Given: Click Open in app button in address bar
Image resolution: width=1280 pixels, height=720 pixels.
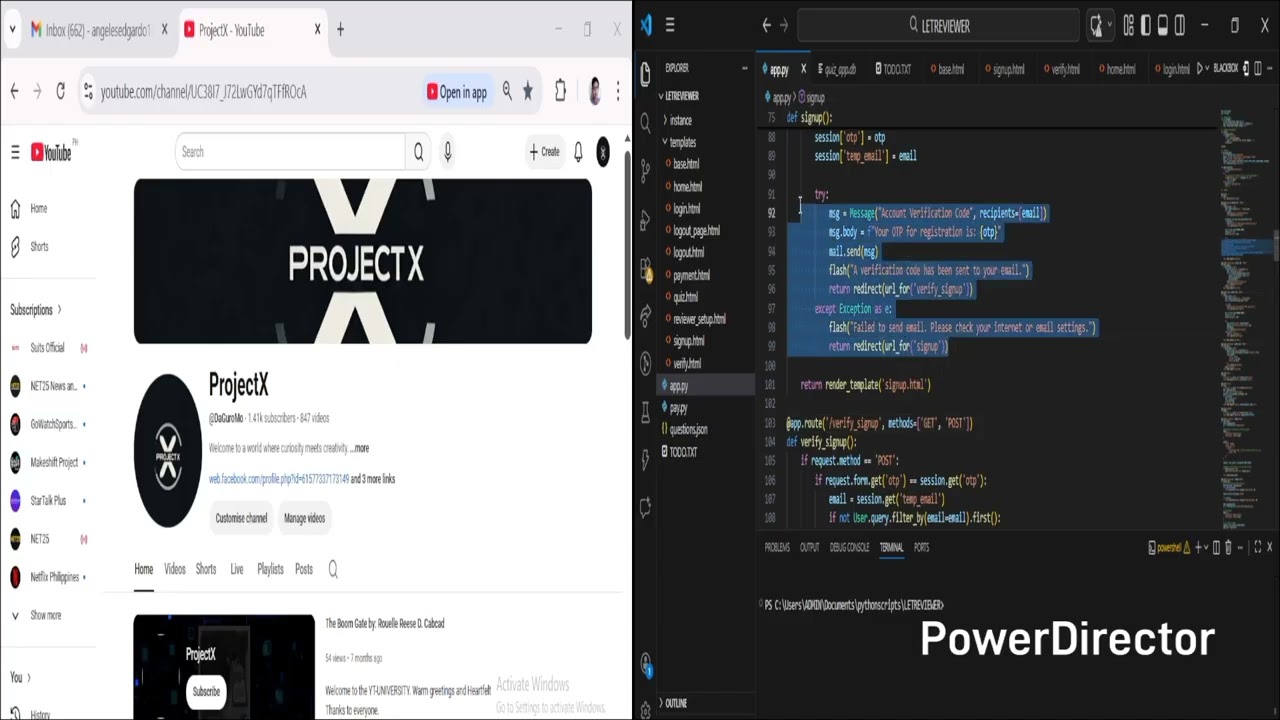Looking at the screenshot, I should pyautogui.click(x=457, y=92).
